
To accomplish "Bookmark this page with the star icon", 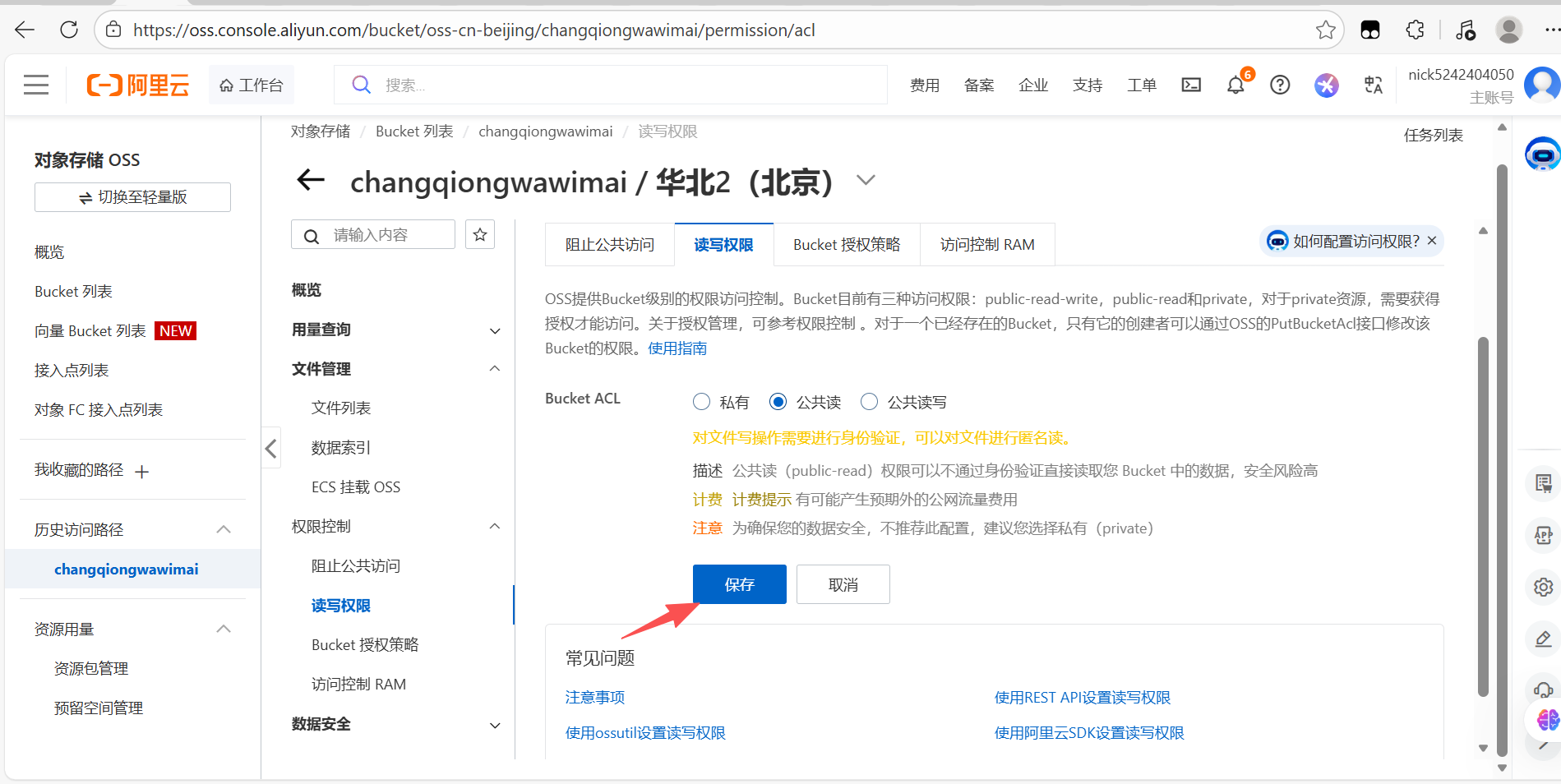I will (1325, 30).
